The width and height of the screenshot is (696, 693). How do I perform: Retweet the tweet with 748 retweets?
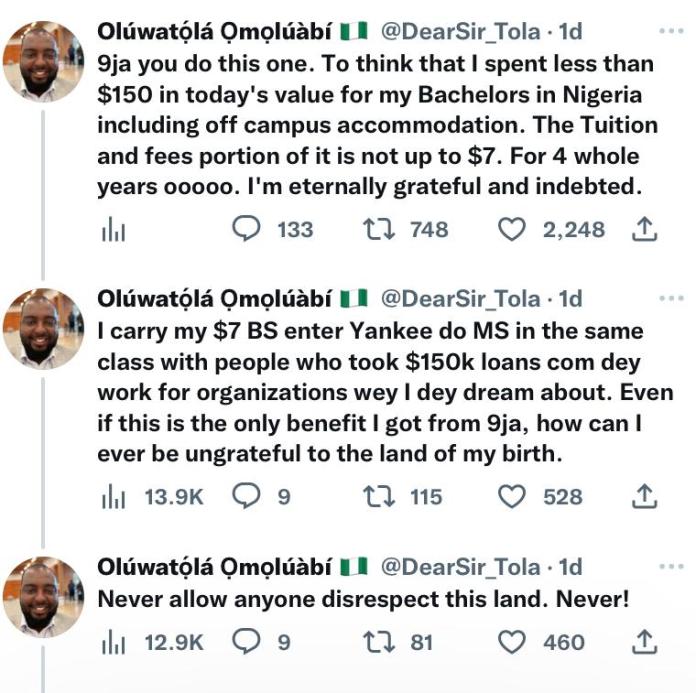coord(379,230)
